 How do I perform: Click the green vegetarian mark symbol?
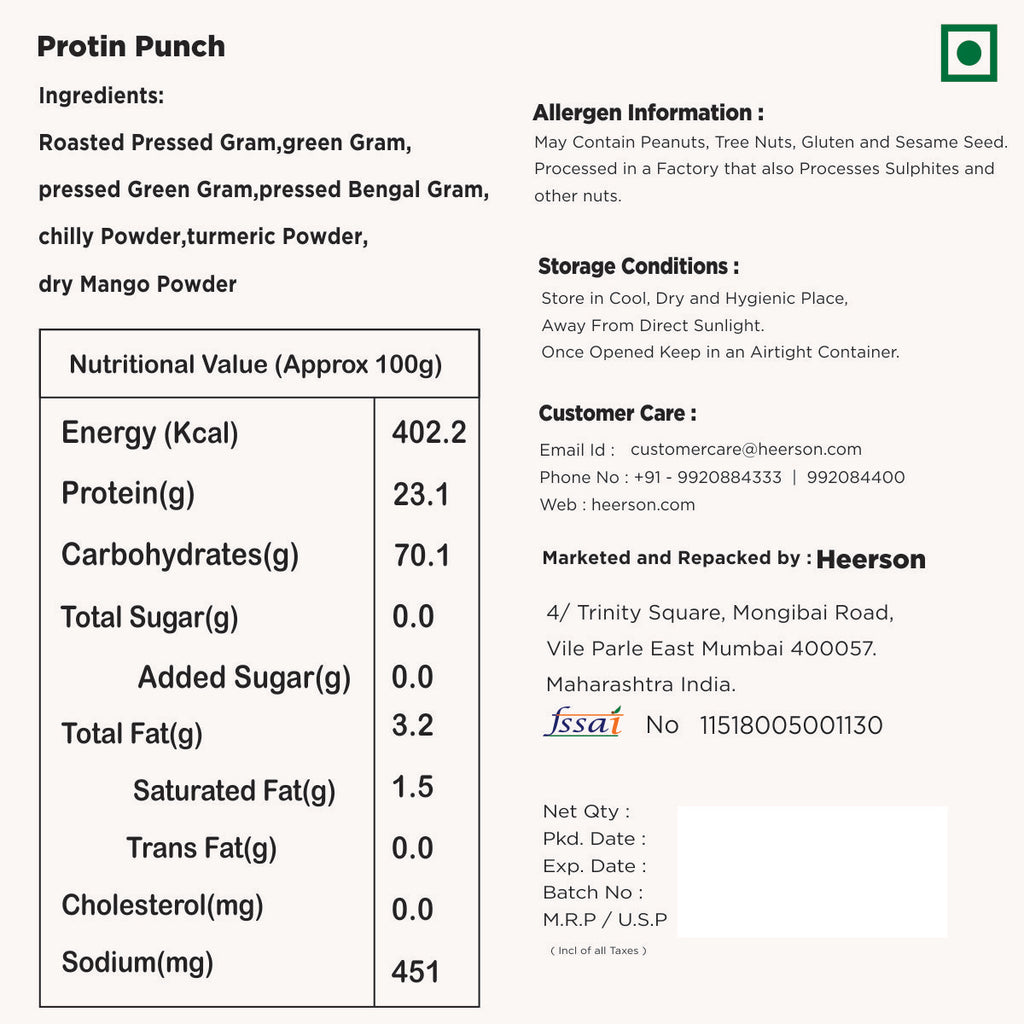968,53
